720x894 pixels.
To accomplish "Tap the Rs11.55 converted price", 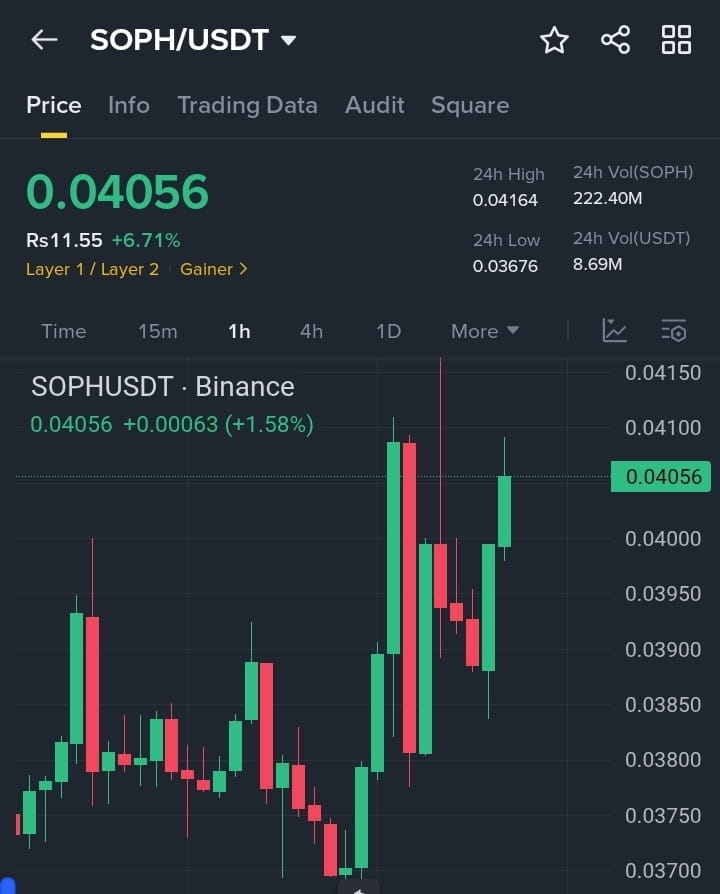I will [64, 240].
